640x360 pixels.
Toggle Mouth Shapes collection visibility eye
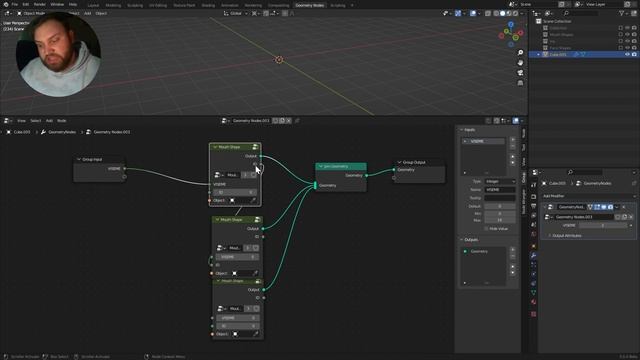627,35
